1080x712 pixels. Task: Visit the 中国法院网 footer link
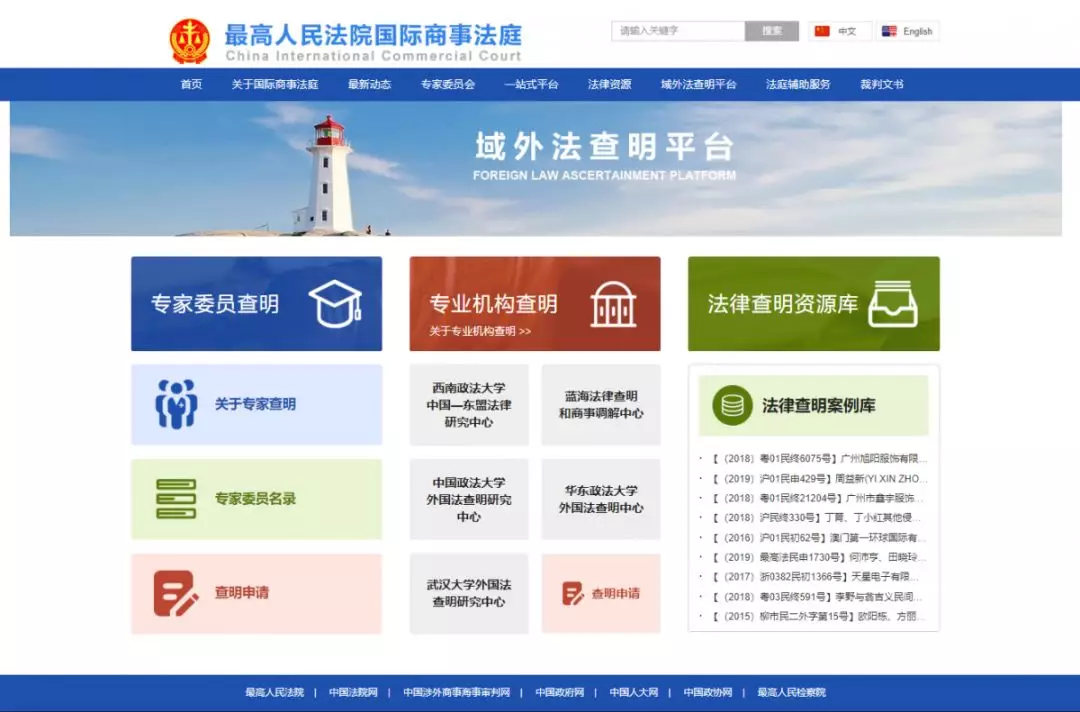(353, 693)
